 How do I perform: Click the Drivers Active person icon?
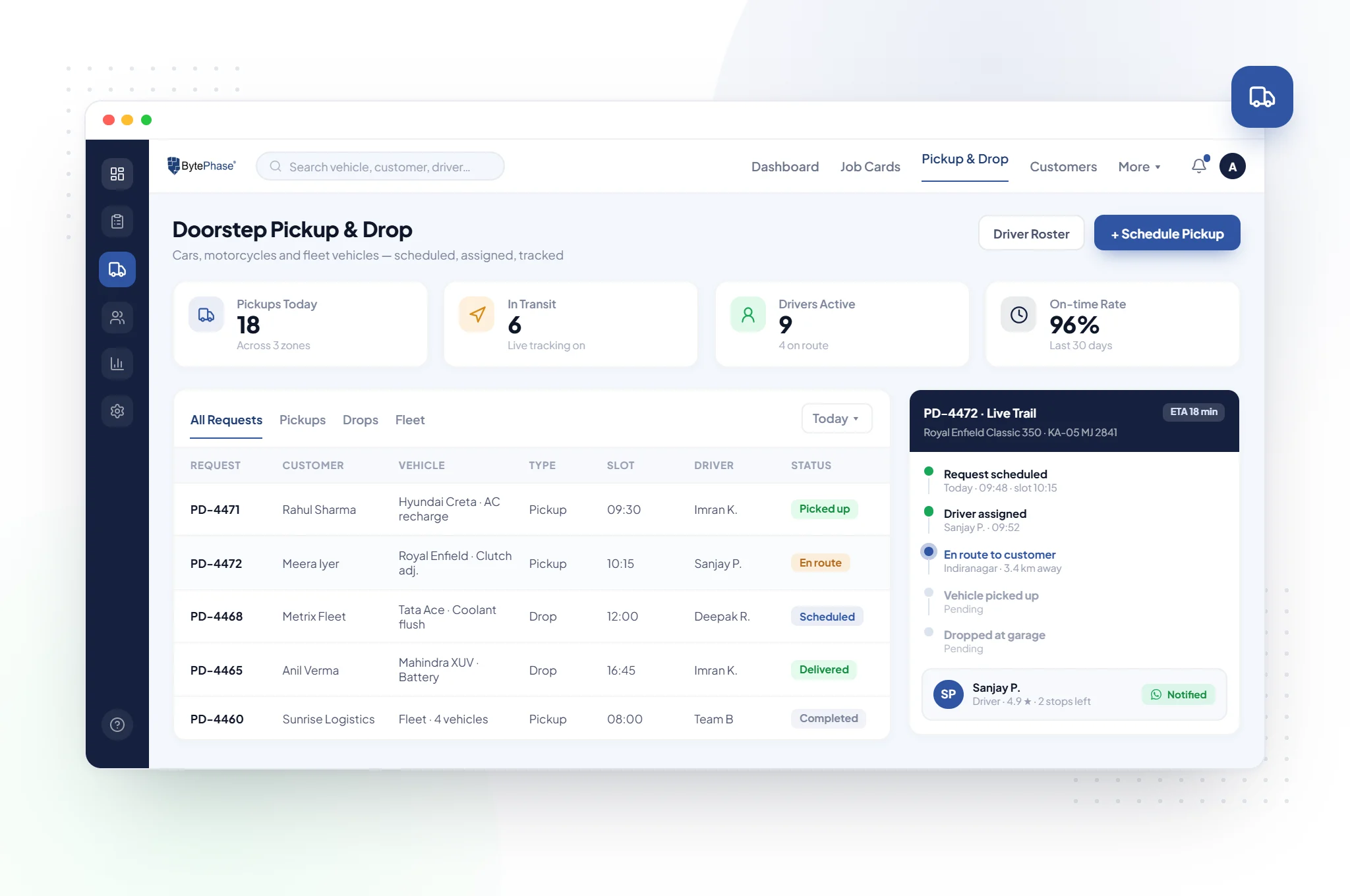pos(748,315)
